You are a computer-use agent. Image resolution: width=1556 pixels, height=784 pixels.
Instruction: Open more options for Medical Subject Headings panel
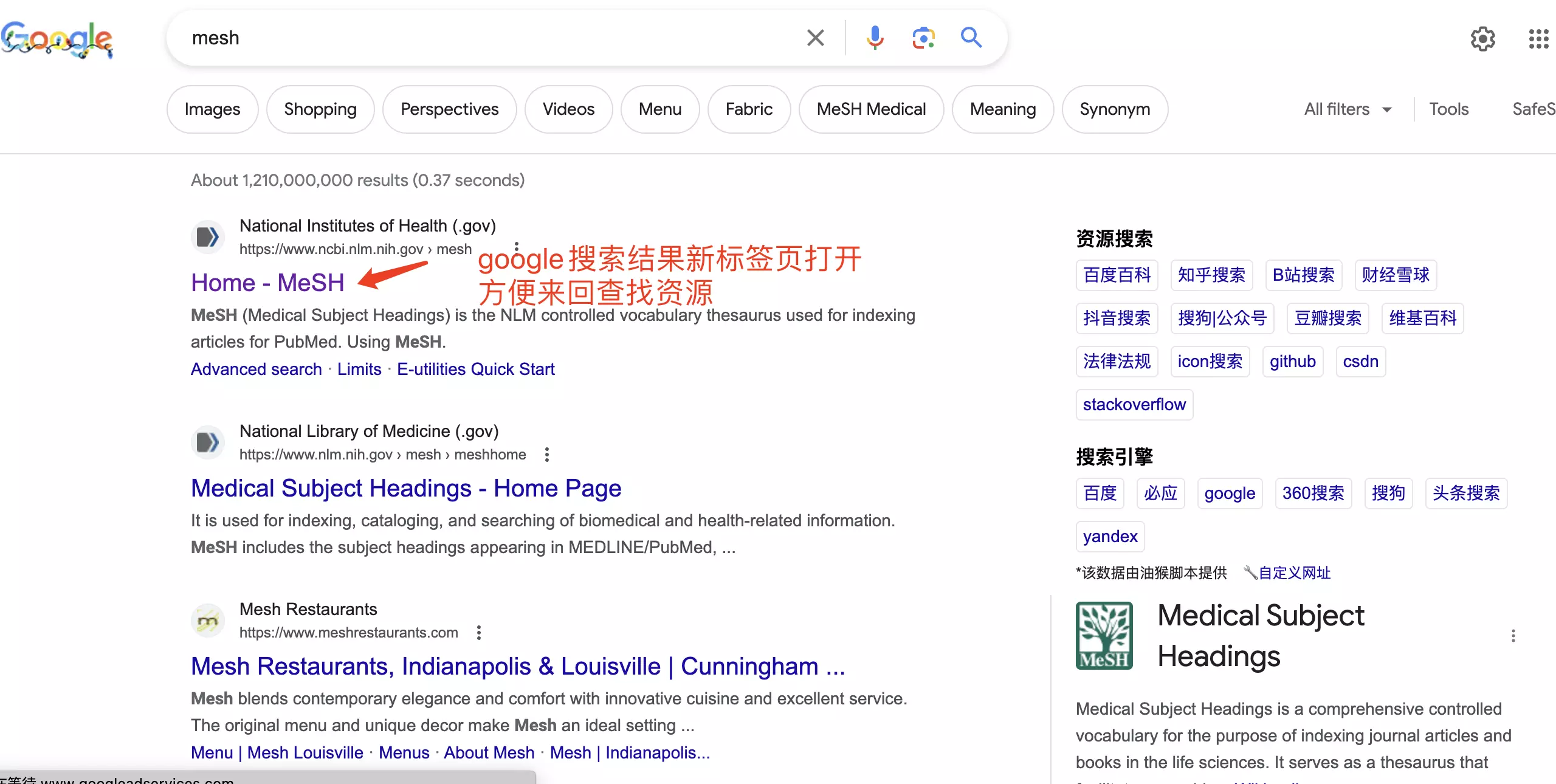1513,636
